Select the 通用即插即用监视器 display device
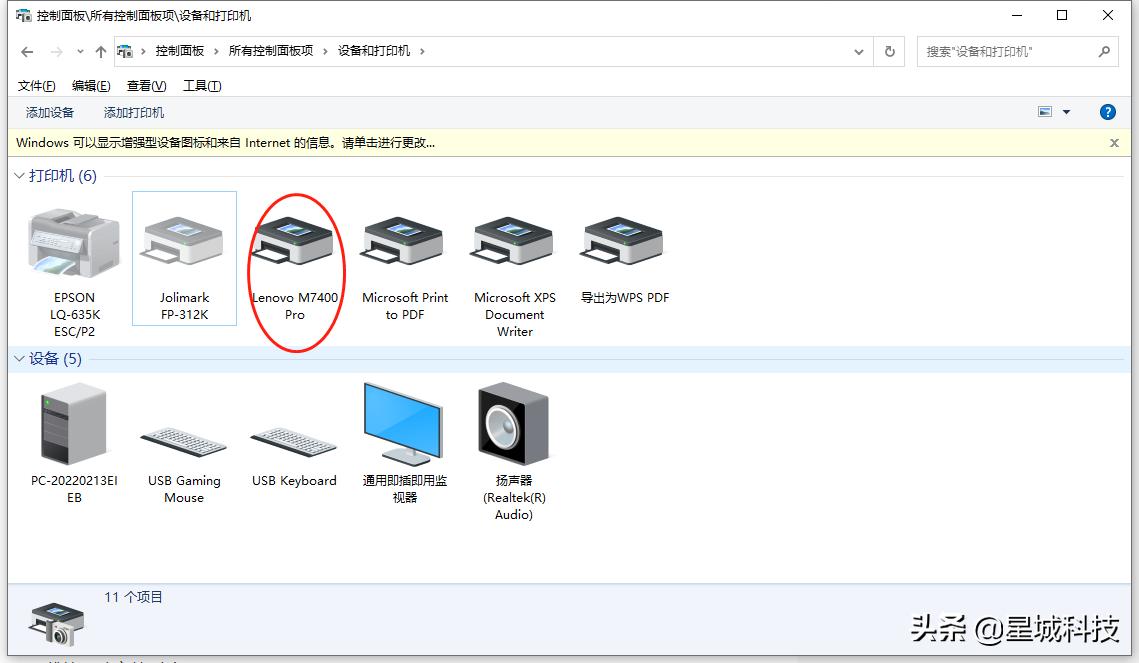 click(x=403, y=425)
